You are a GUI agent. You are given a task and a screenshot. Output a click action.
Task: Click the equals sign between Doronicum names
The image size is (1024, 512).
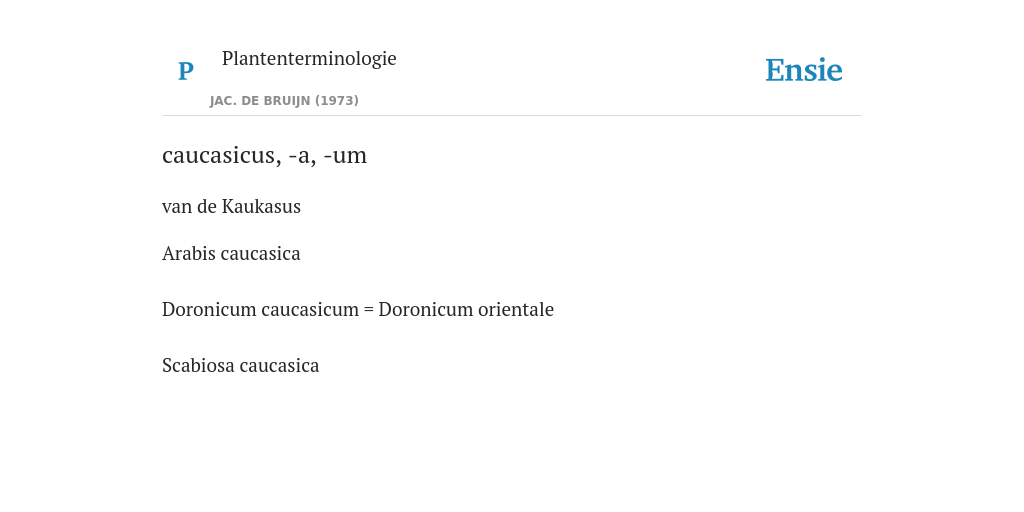coord(368,310)
